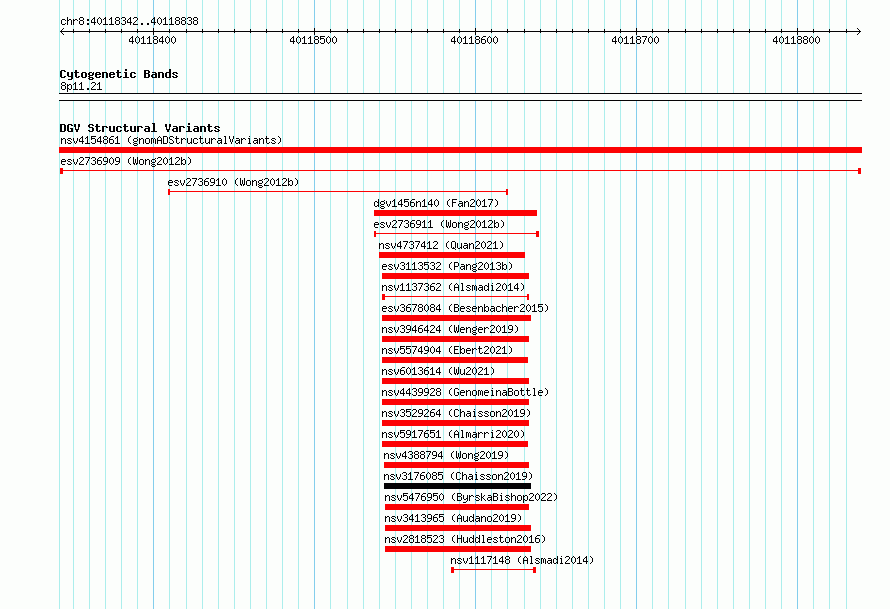Click ruler position 40118500

[x=313, y=40]
